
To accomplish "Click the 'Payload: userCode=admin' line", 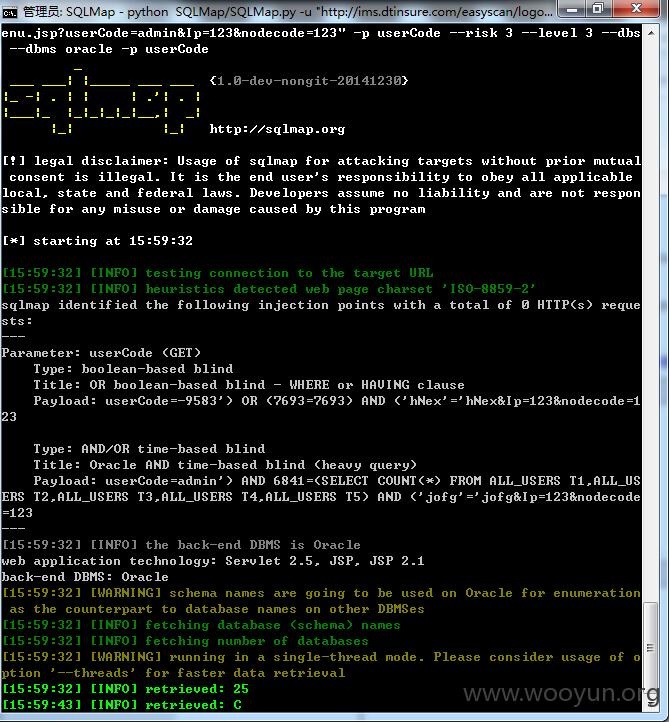I will (321, 497).
